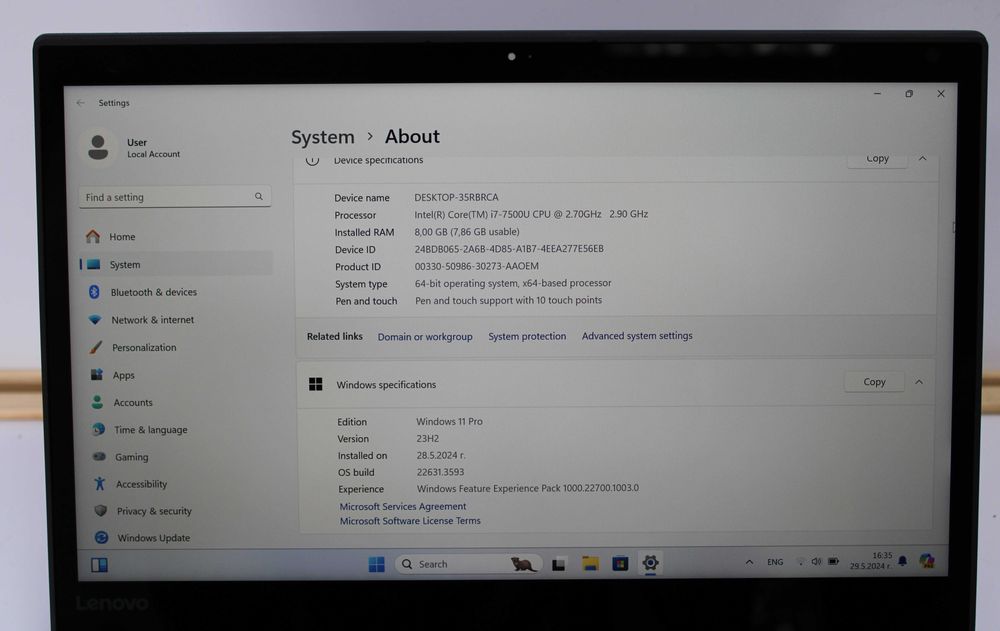Viewport: 1000px width, 631px height.
Task: Open the Domain or workgroup link
Action: (x=425, y=337)
